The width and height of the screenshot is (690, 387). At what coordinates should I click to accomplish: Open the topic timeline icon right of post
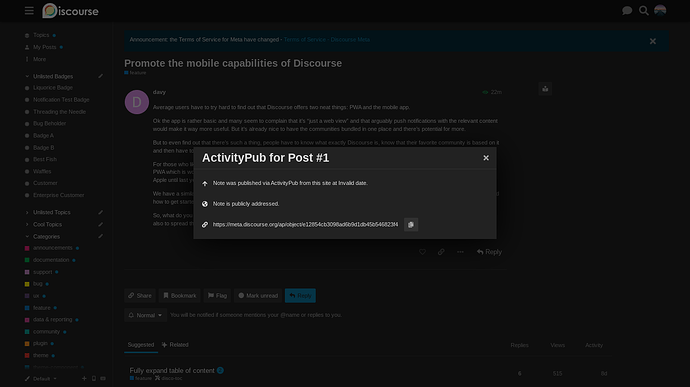click(545, 89)
